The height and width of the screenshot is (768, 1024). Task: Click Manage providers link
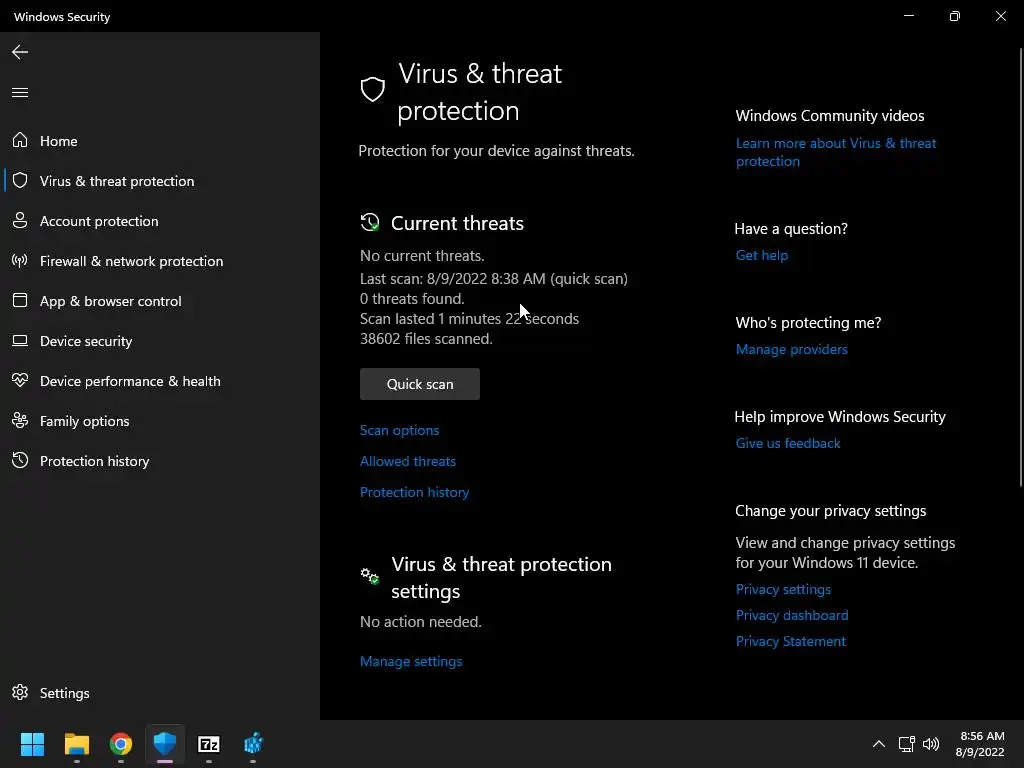[x=791, y=349]
